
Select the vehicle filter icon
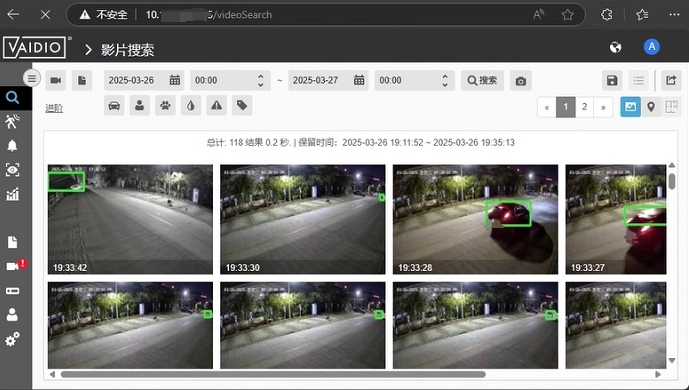(114, 106)
